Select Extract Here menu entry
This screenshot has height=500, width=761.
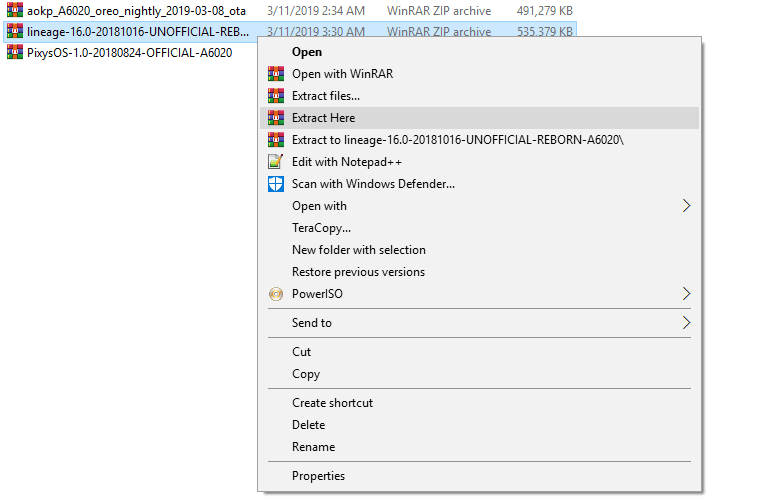(x=480, y=117)
